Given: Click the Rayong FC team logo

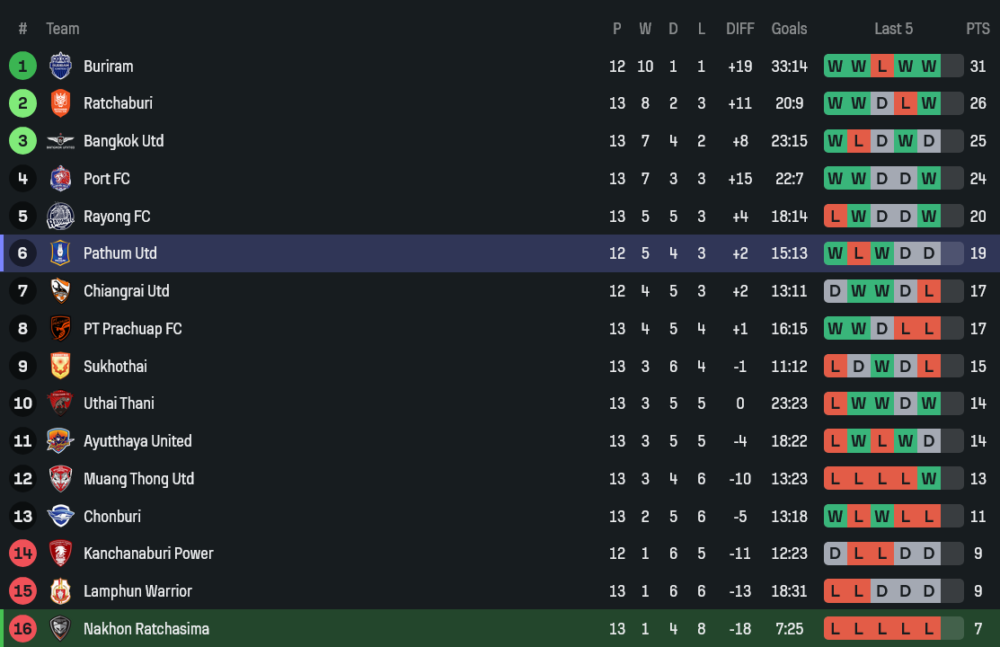Looking at the screenshot, I should click(x=61, y=216).
